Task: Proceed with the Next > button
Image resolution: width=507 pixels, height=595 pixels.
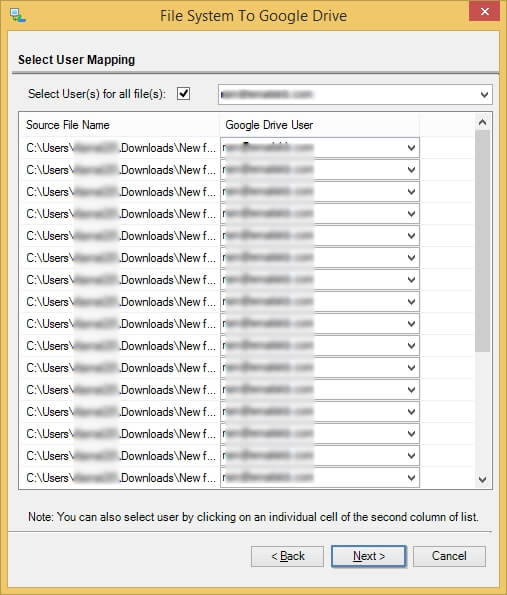Action: (368, 556)
